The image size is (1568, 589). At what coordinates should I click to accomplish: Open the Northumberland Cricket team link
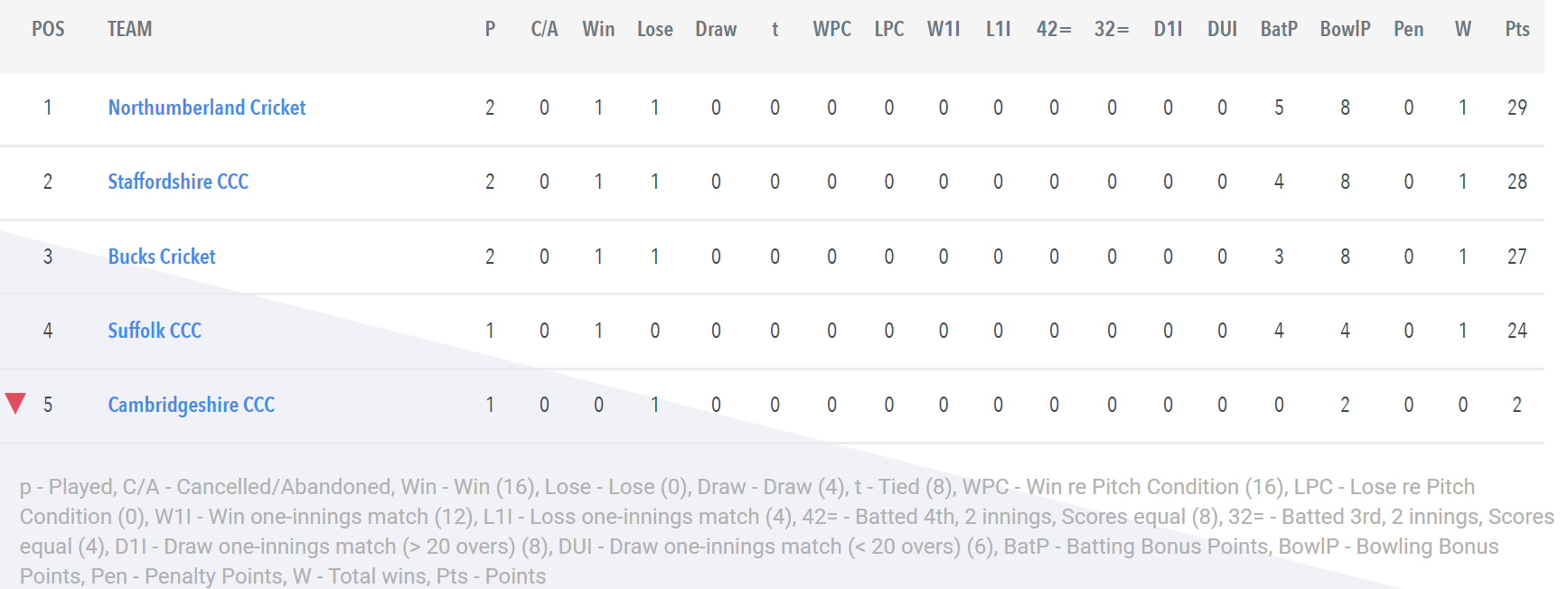point(207,108)
